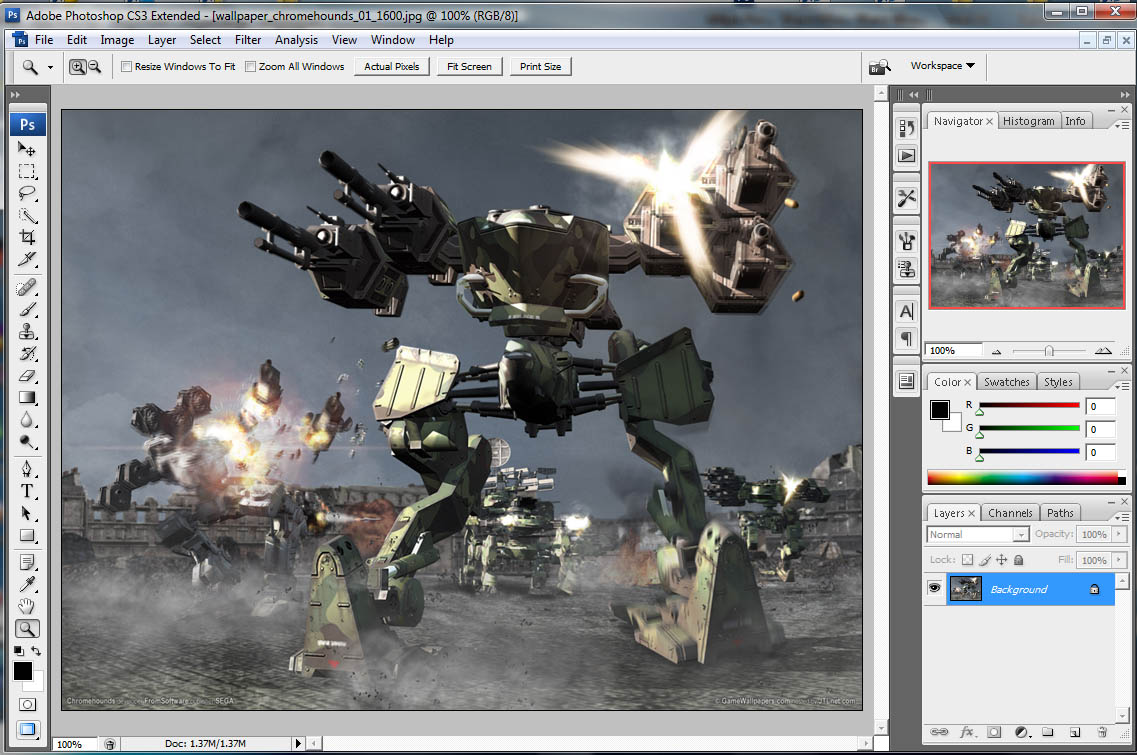Open the Paragraph palette icon
Viewport: 1137px width, 755px height.
pyautogui.click(x=906, y=339)
